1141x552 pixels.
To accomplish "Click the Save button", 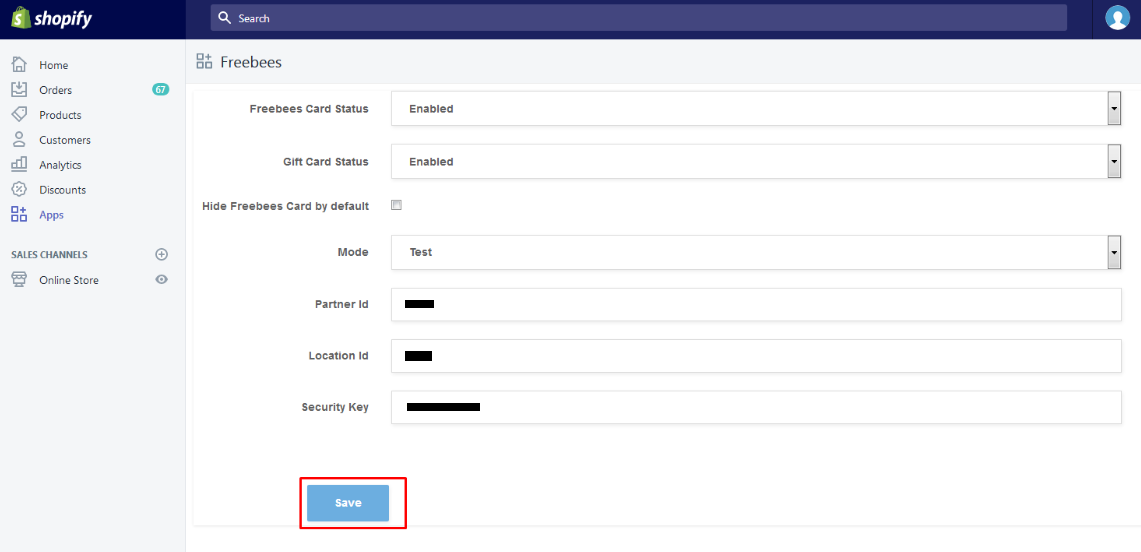I will click(x=348, y=503).
